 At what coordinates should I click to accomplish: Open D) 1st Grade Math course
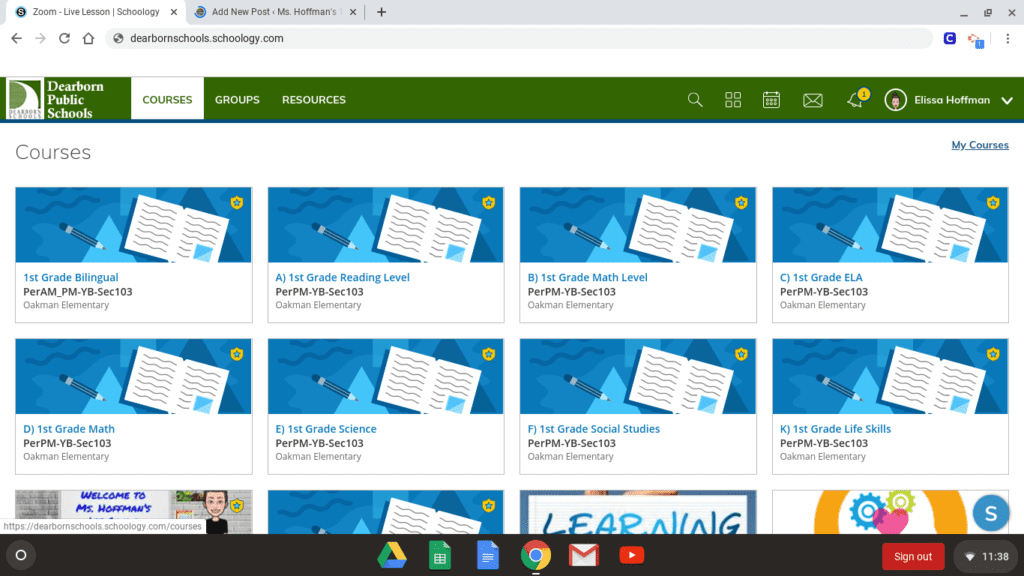[x=69, y=429]
